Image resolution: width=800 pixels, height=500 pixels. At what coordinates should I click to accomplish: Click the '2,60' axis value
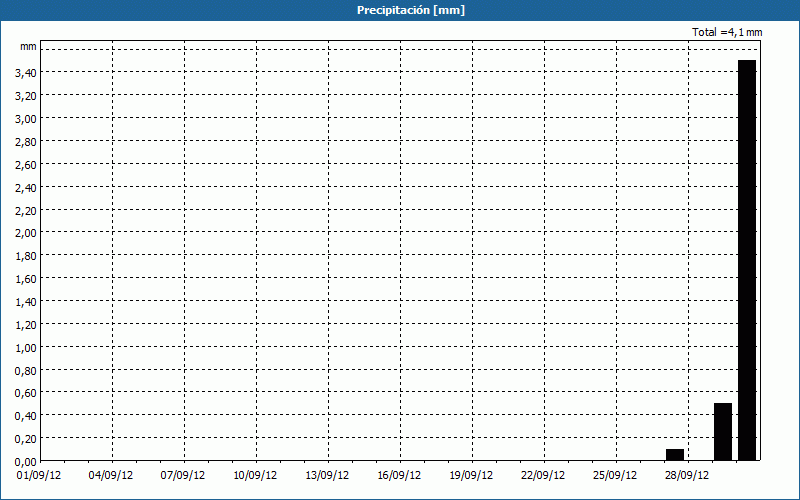click(x=26, y=165)
